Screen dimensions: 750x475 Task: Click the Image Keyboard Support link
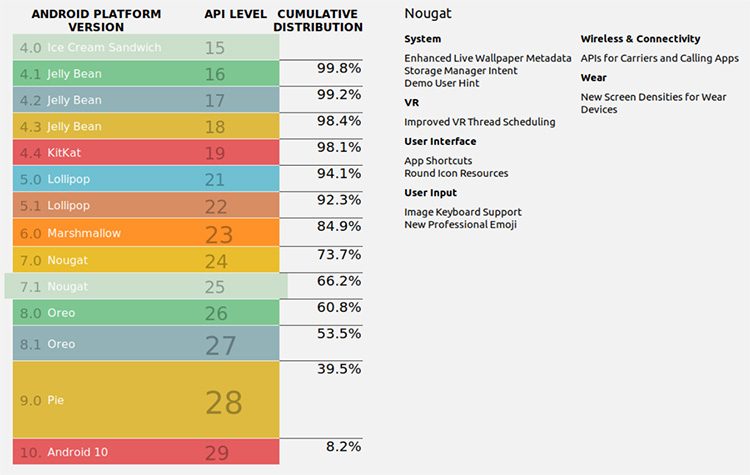[x=463, y=212]
